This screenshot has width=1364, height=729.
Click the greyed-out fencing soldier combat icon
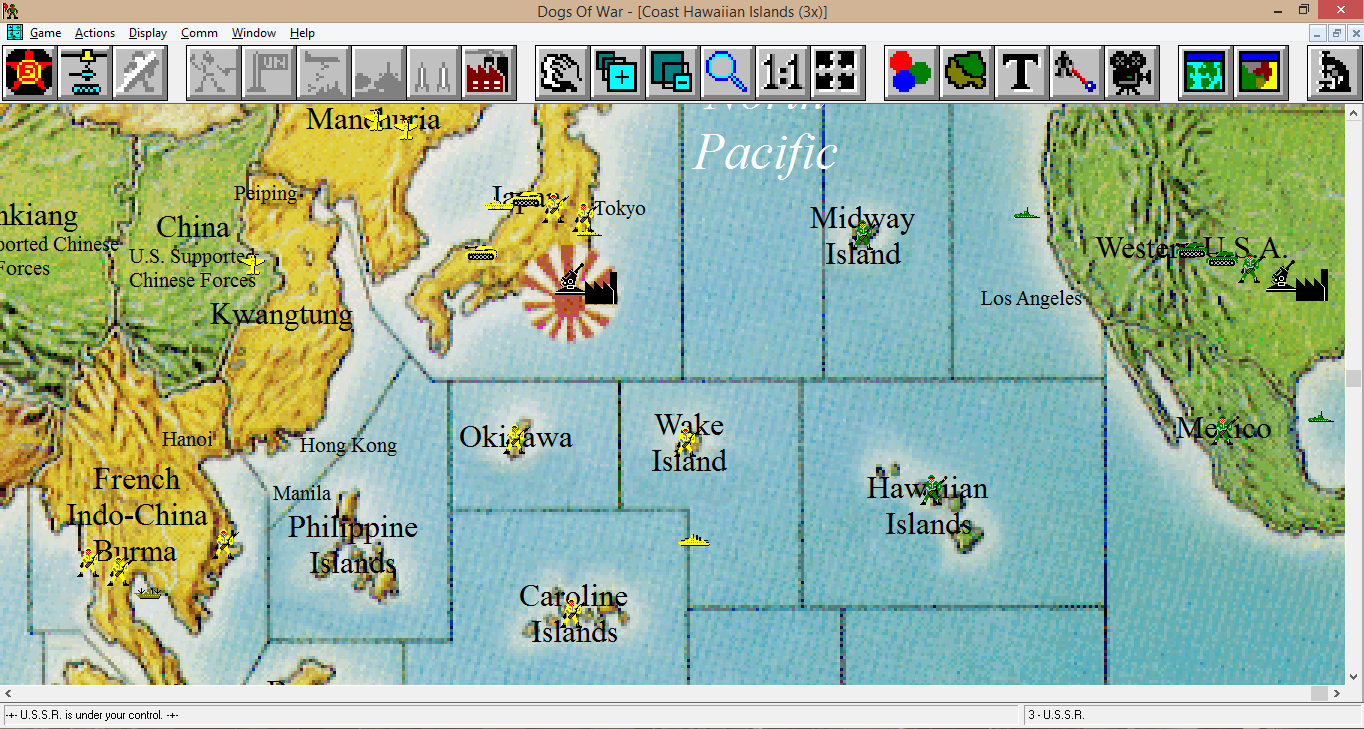coord(214,72)
